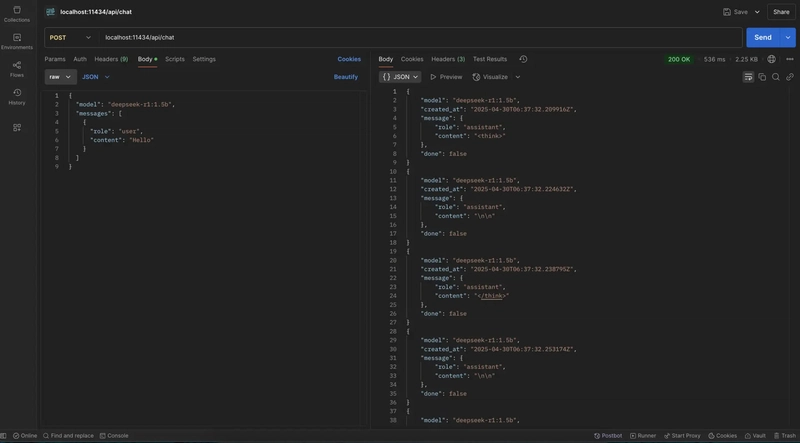This screenshot has width=800, height=443.
Task: Click the configure workspace sidebar icon
Action: 17,128
